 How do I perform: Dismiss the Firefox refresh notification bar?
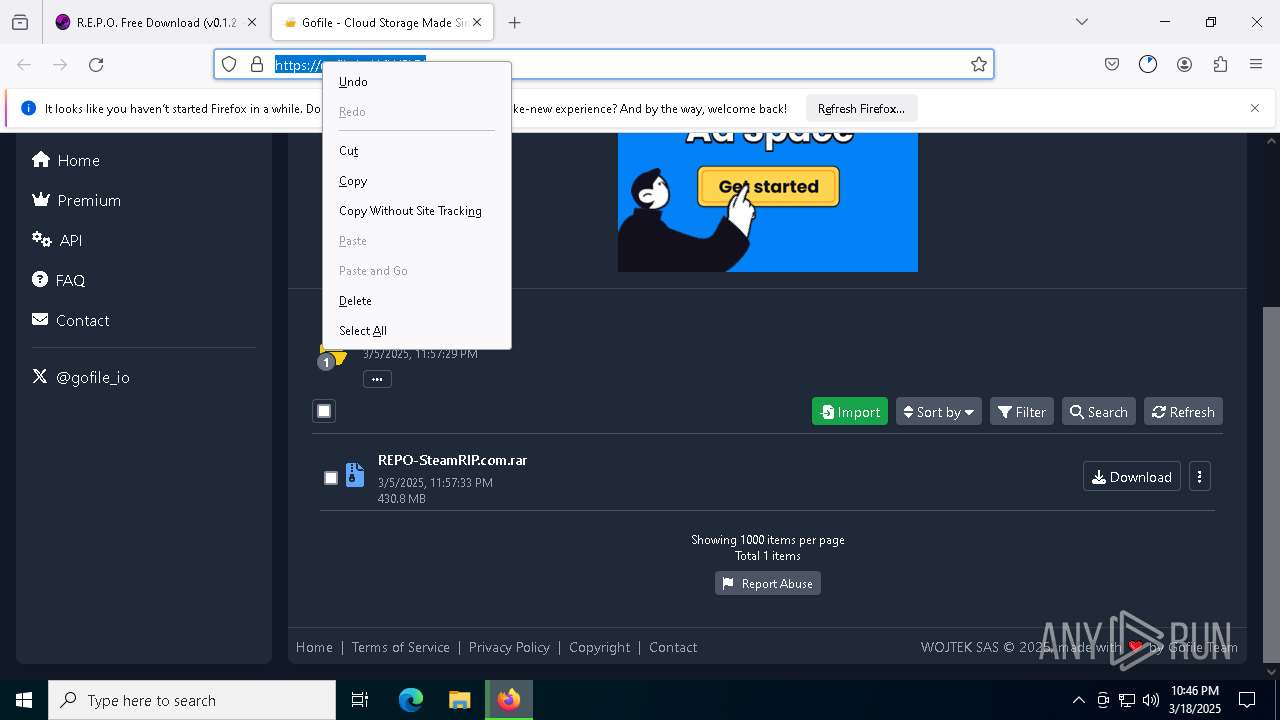point(1254,108)
